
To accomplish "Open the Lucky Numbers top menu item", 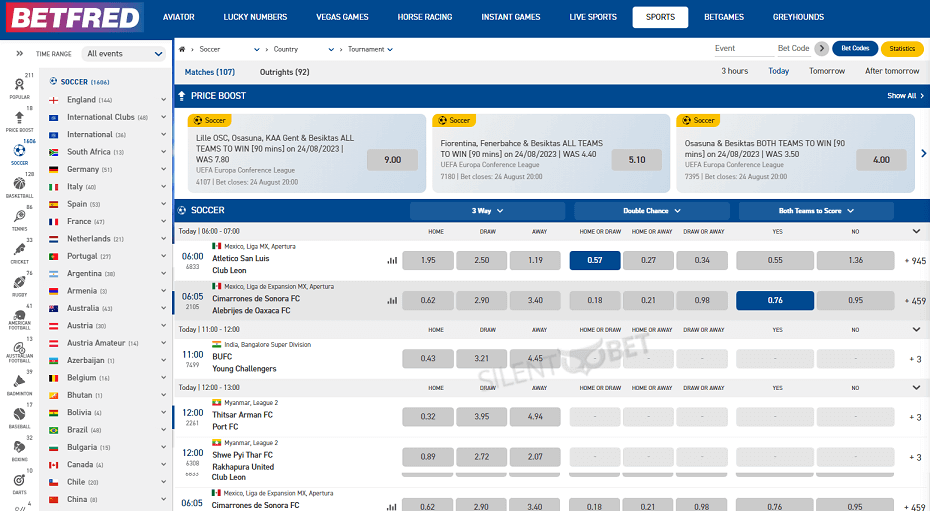I will pyautogui.click(x=255, y=17).
